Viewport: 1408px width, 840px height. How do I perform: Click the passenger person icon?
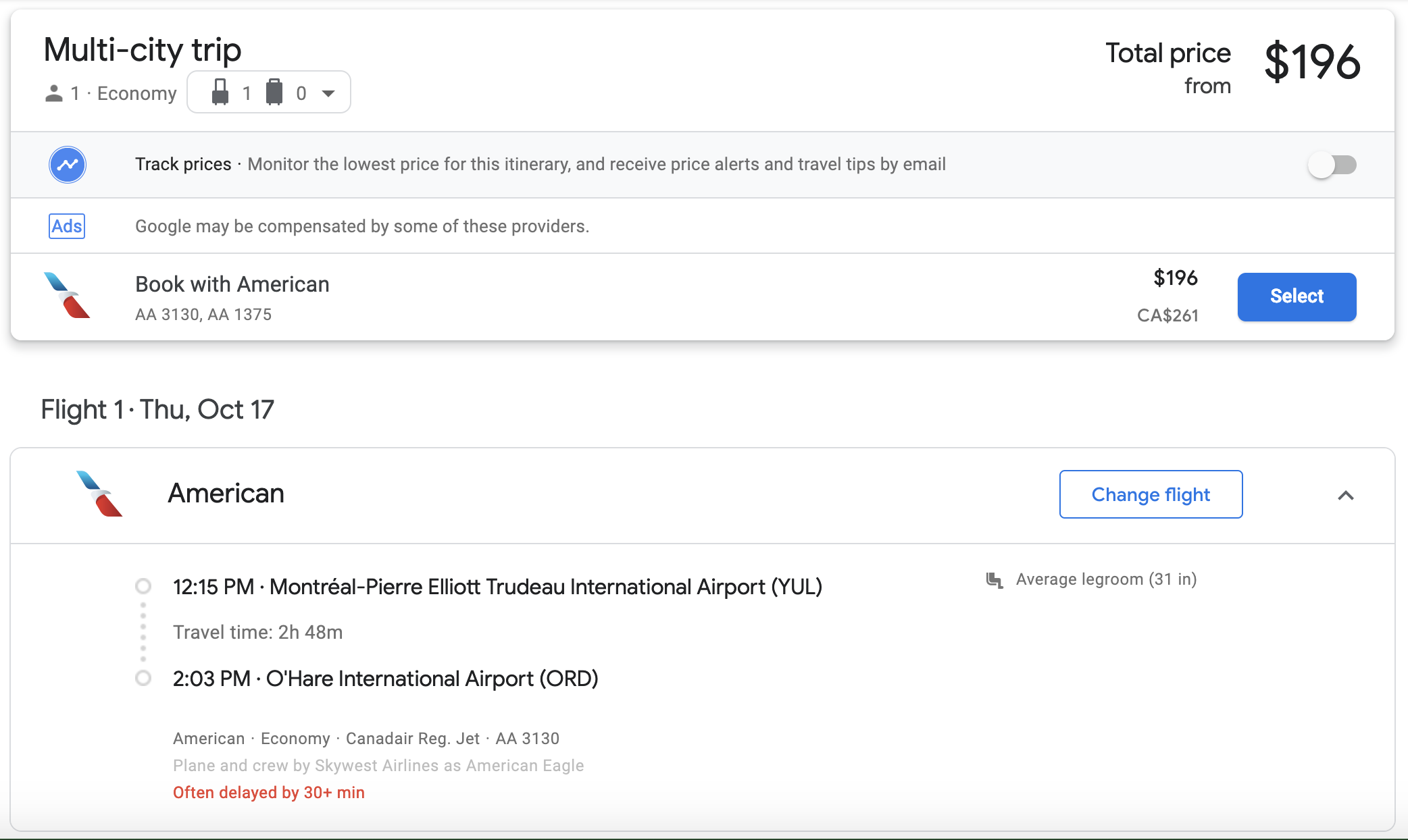(54, 93)
